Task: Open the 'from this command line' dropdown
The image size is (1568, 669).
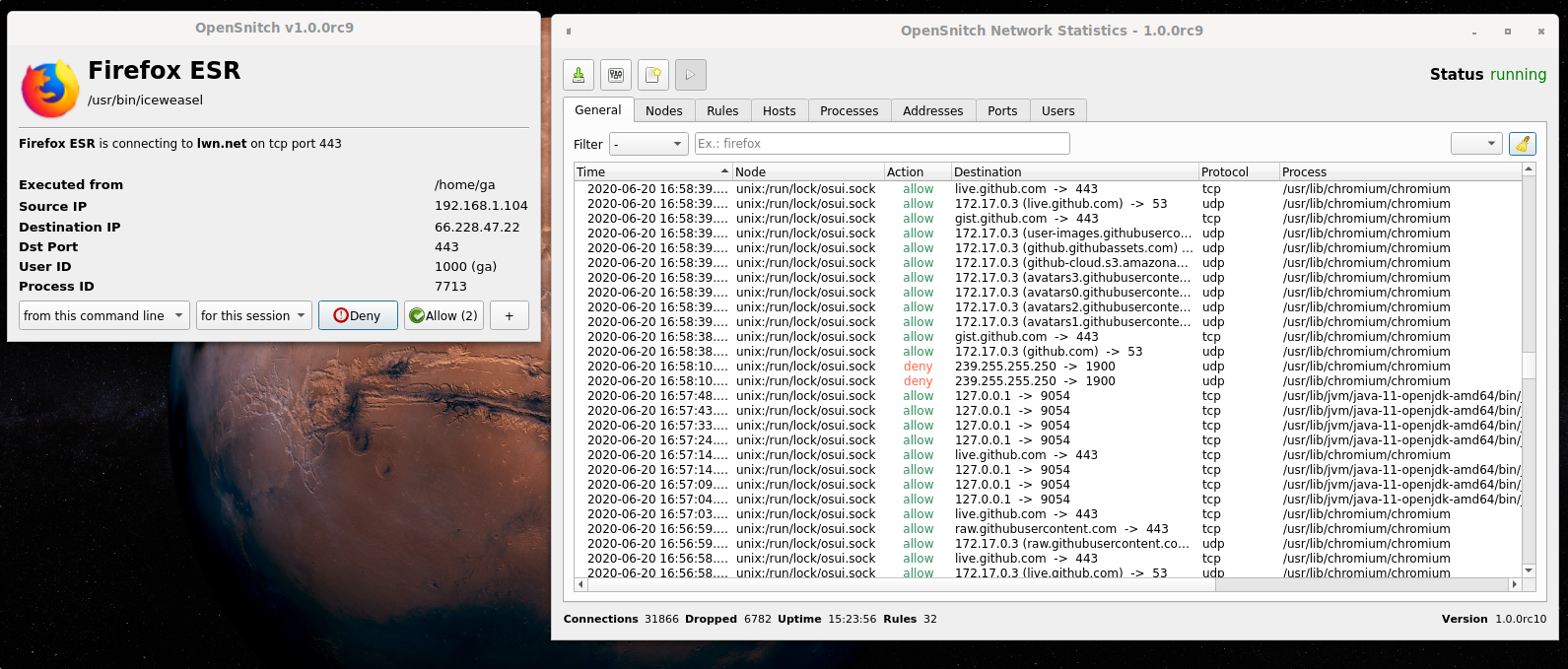Action: click(x=103, y=315)
